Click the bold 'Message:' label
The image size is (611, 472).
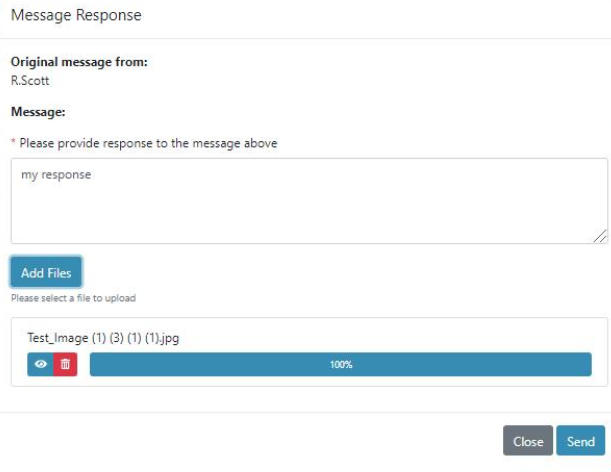[x=38, y=112]
